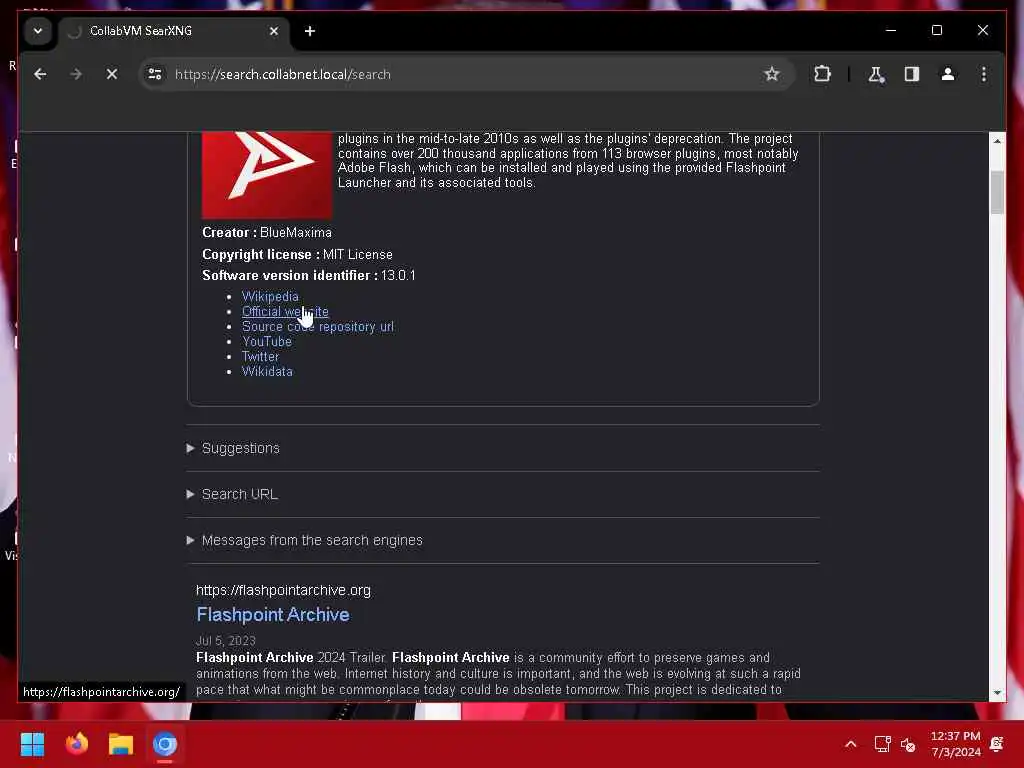This screenshot has height=768, width=1024.
Task: Toggle the browser side panel
Action: coord(912,74)
